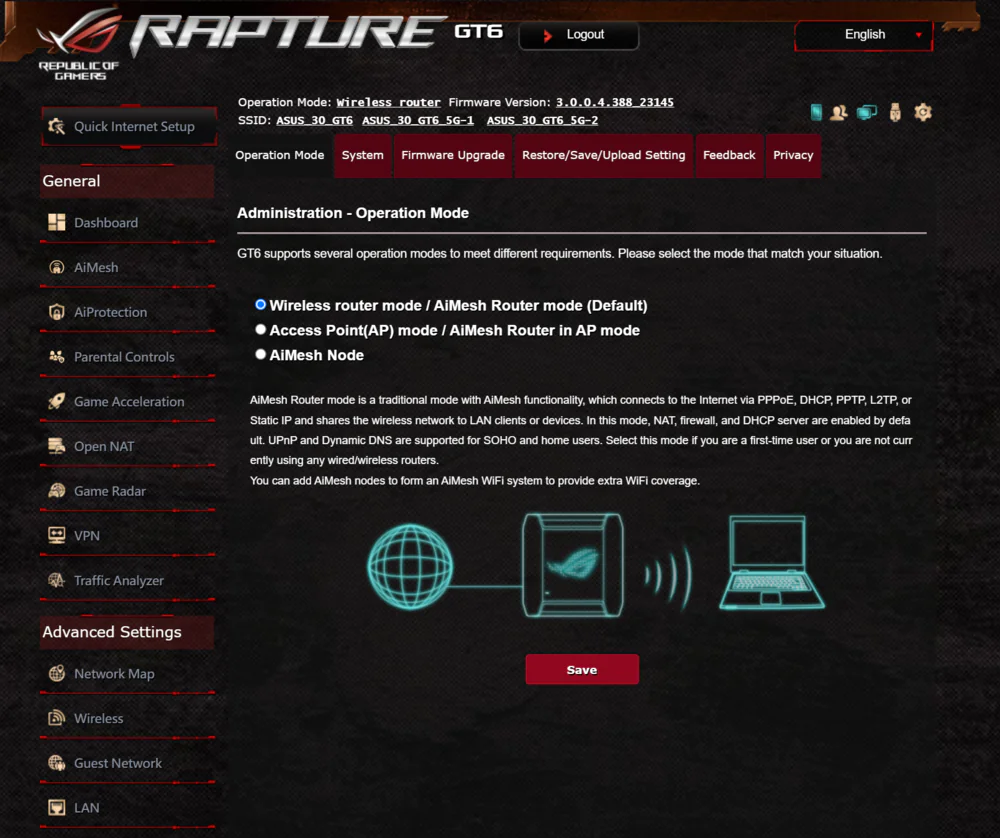Click the Wireless router operation mode link
This screenshot has width=1000, height=838.
388,102
